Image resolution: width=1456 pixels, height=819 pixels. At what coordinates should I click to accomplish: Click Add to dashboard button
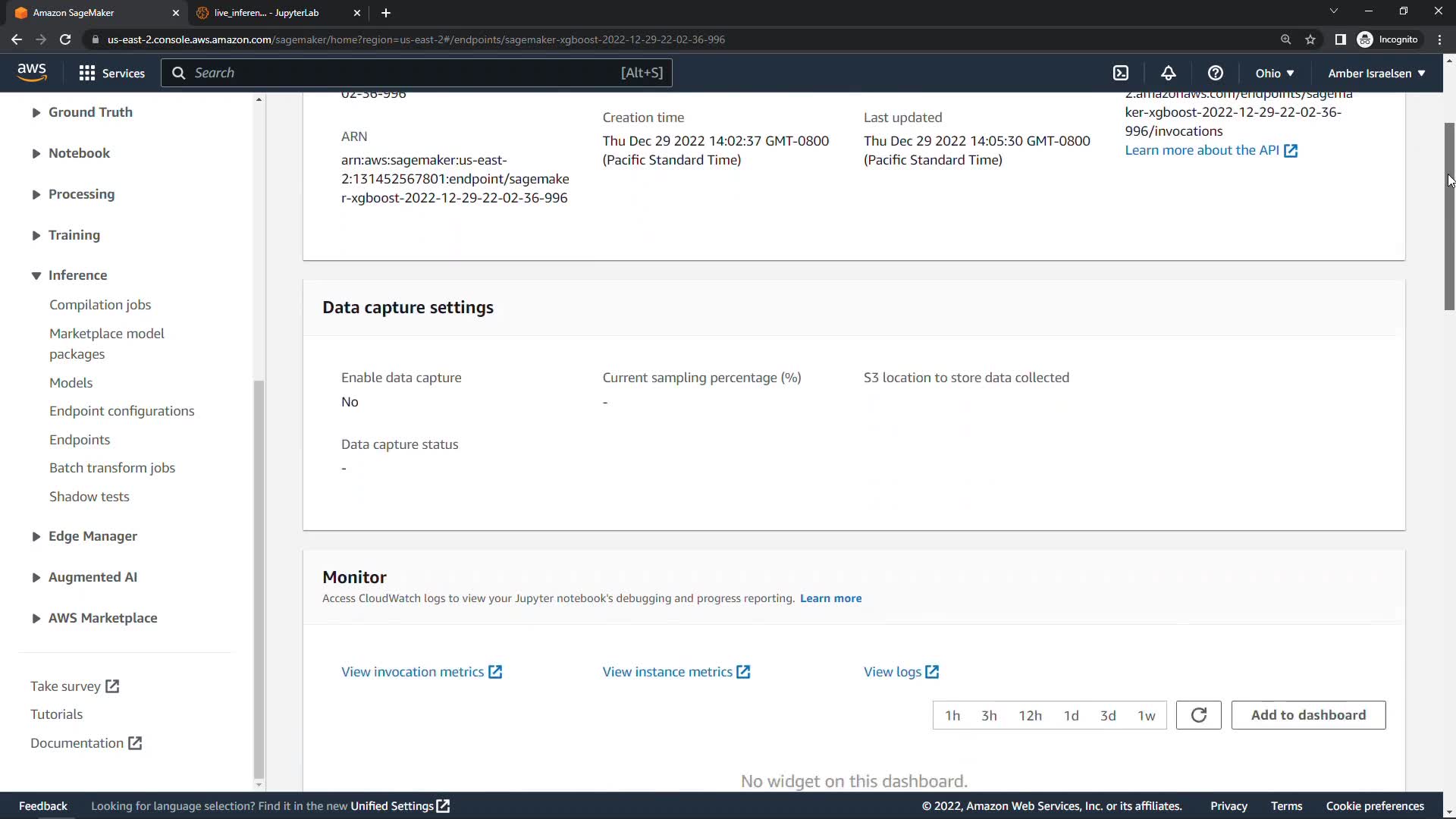click(x=1308, y=715)
